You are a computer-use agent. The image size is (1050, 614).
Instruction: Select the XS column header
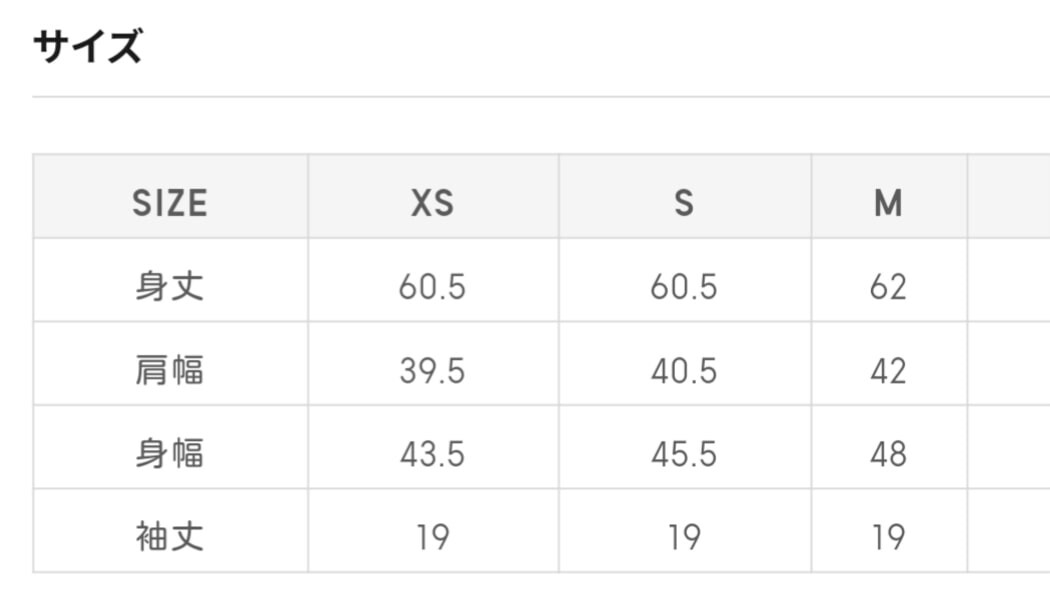pyautogui.click(x=432, y=203)
